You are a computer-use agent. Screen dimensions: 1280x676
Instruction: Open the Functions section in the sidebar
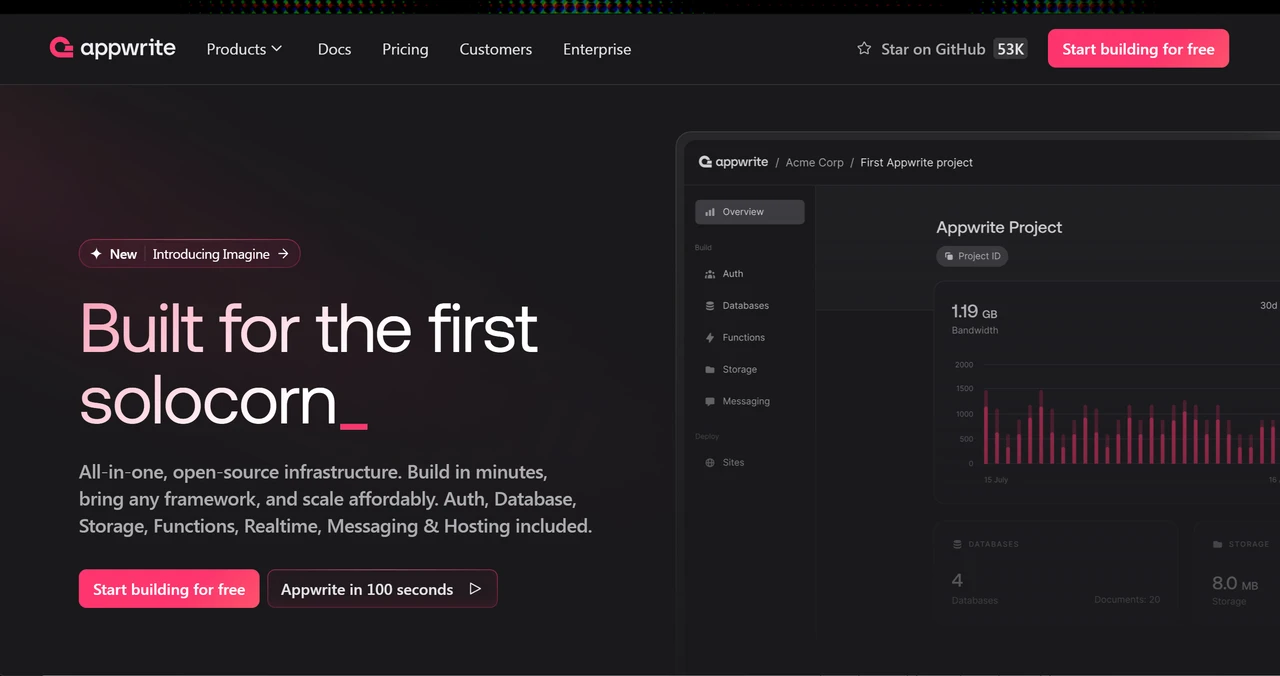click(x=743, y=337)
